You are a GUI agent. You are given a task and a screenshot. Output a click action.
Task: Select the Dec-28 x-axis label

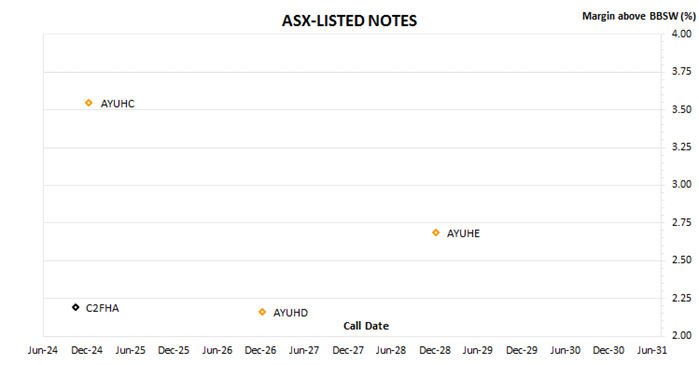[x=435, y=350]
